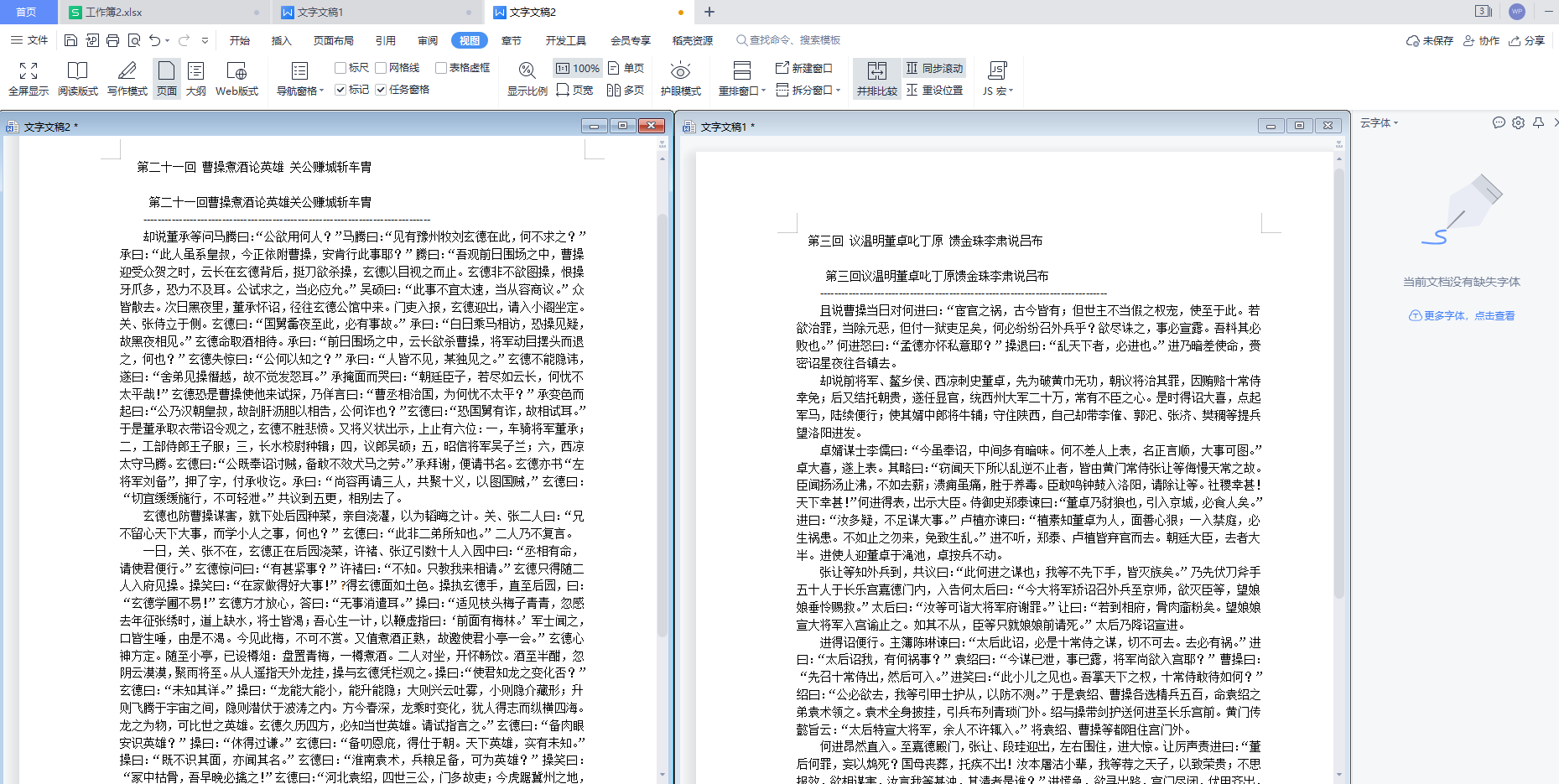The image size is (1559, 784).
Task: Click the command search box
Action: 788,40
